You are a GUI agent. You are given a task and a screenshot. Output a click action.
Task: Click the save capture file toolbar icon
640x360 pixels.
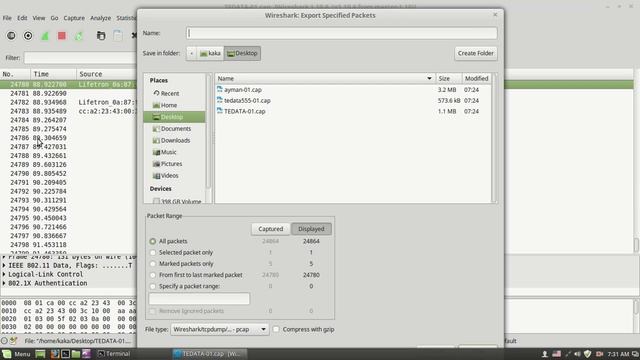click(x=118, y=36)
